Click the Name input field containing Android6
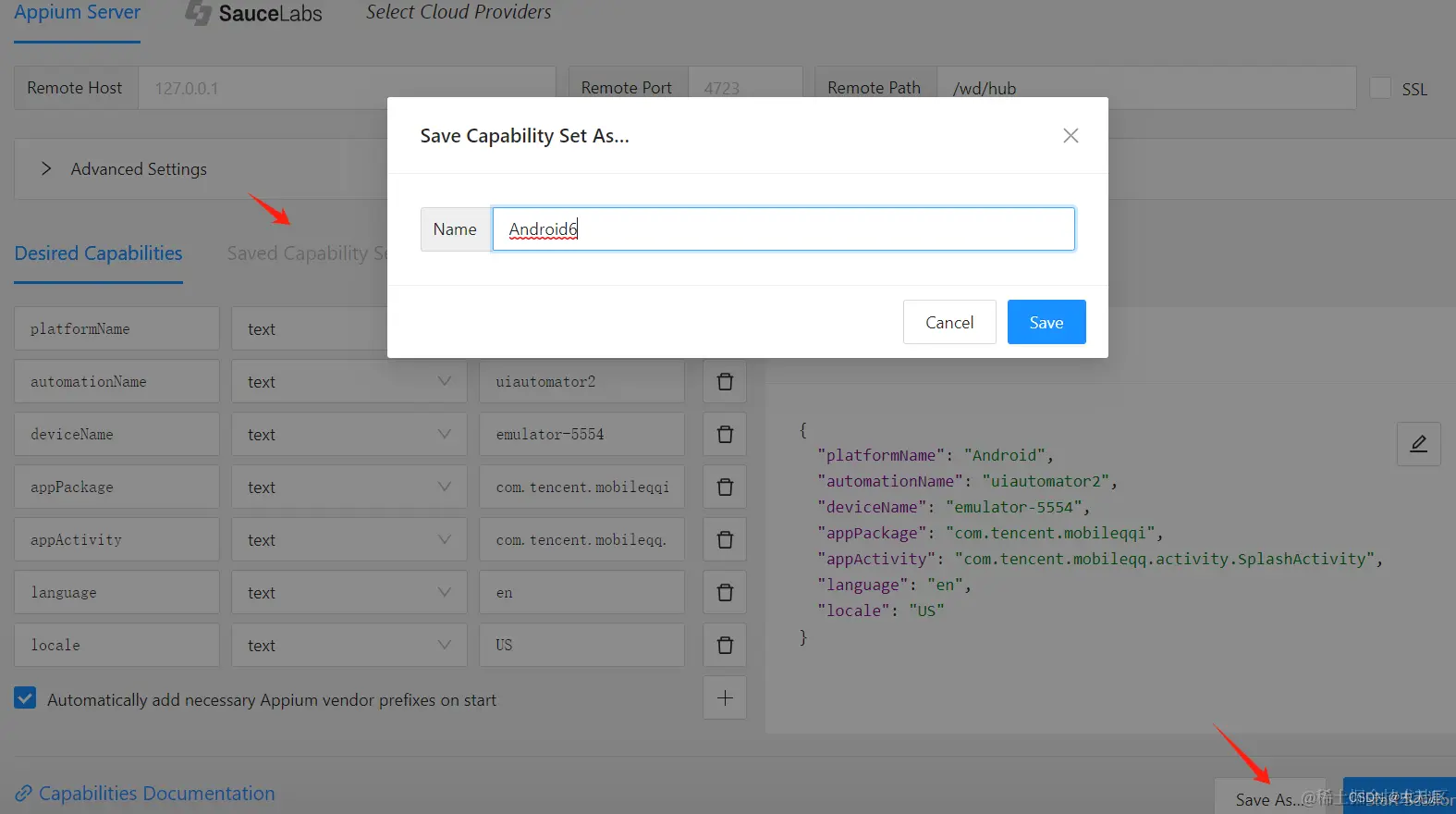This screenshot has height=814, width=1456. 783,228
